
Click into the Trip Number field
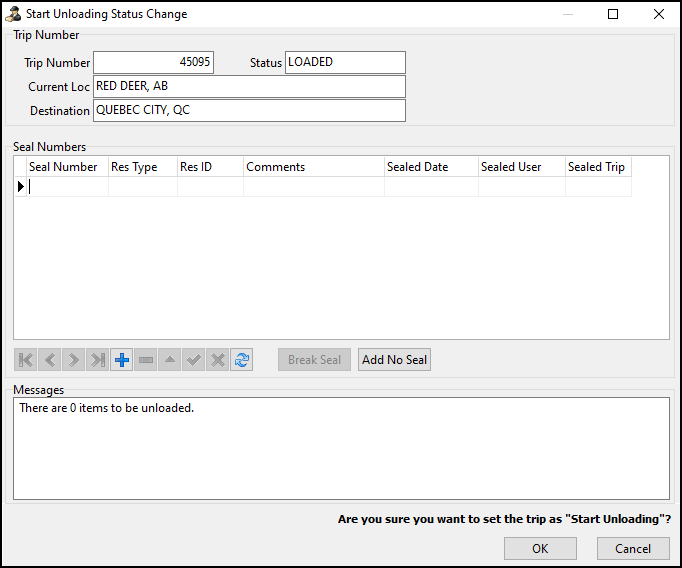click(x=154, y=62)
